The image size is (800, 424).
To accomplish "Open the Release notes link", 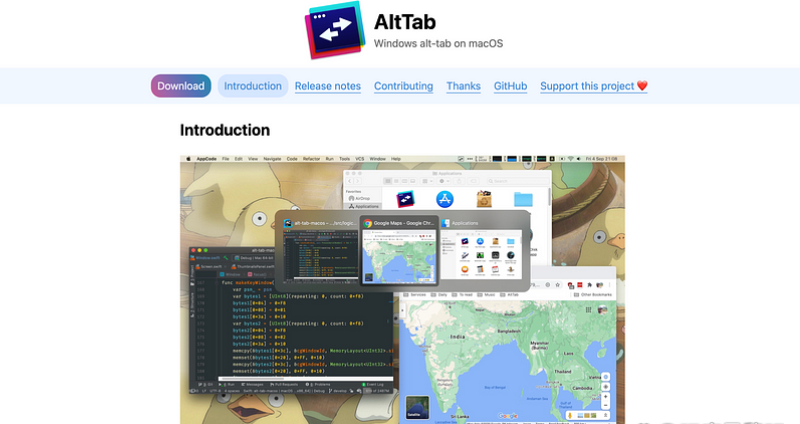I will point(328,86).
